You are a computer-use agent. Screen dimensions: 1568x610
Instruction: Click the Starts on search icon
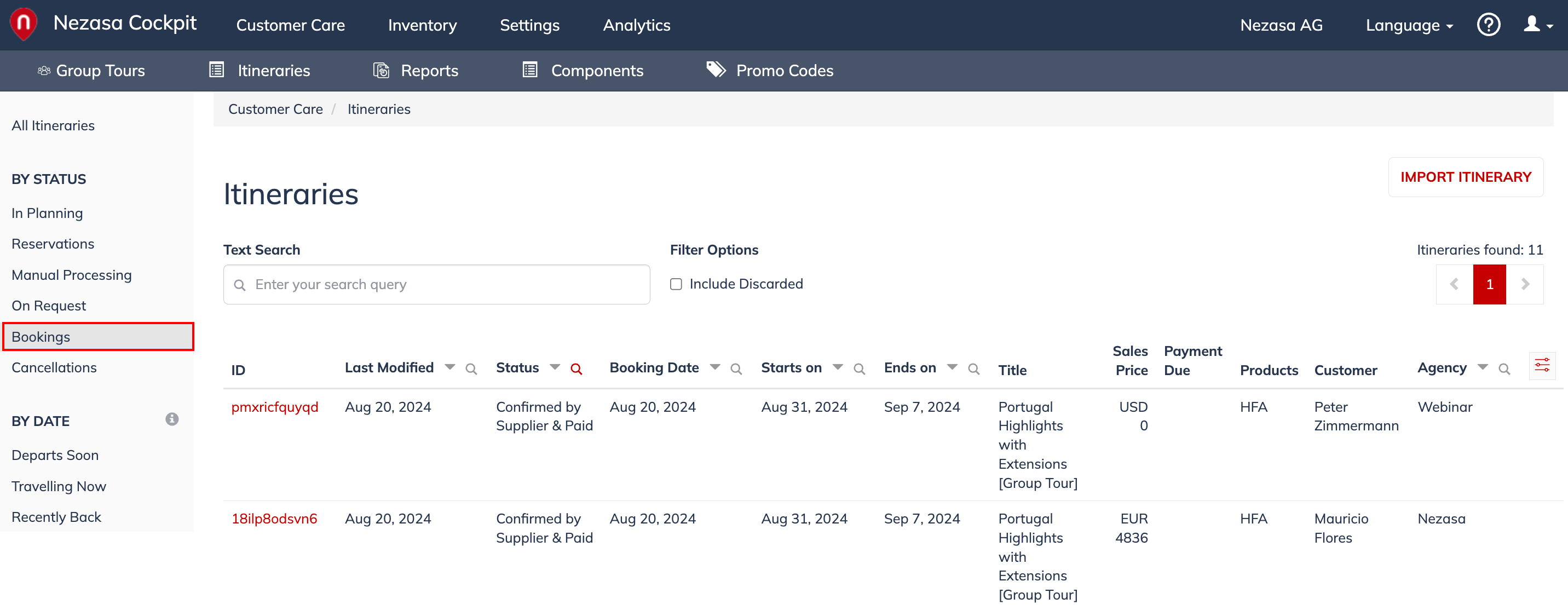pos(859,369)
